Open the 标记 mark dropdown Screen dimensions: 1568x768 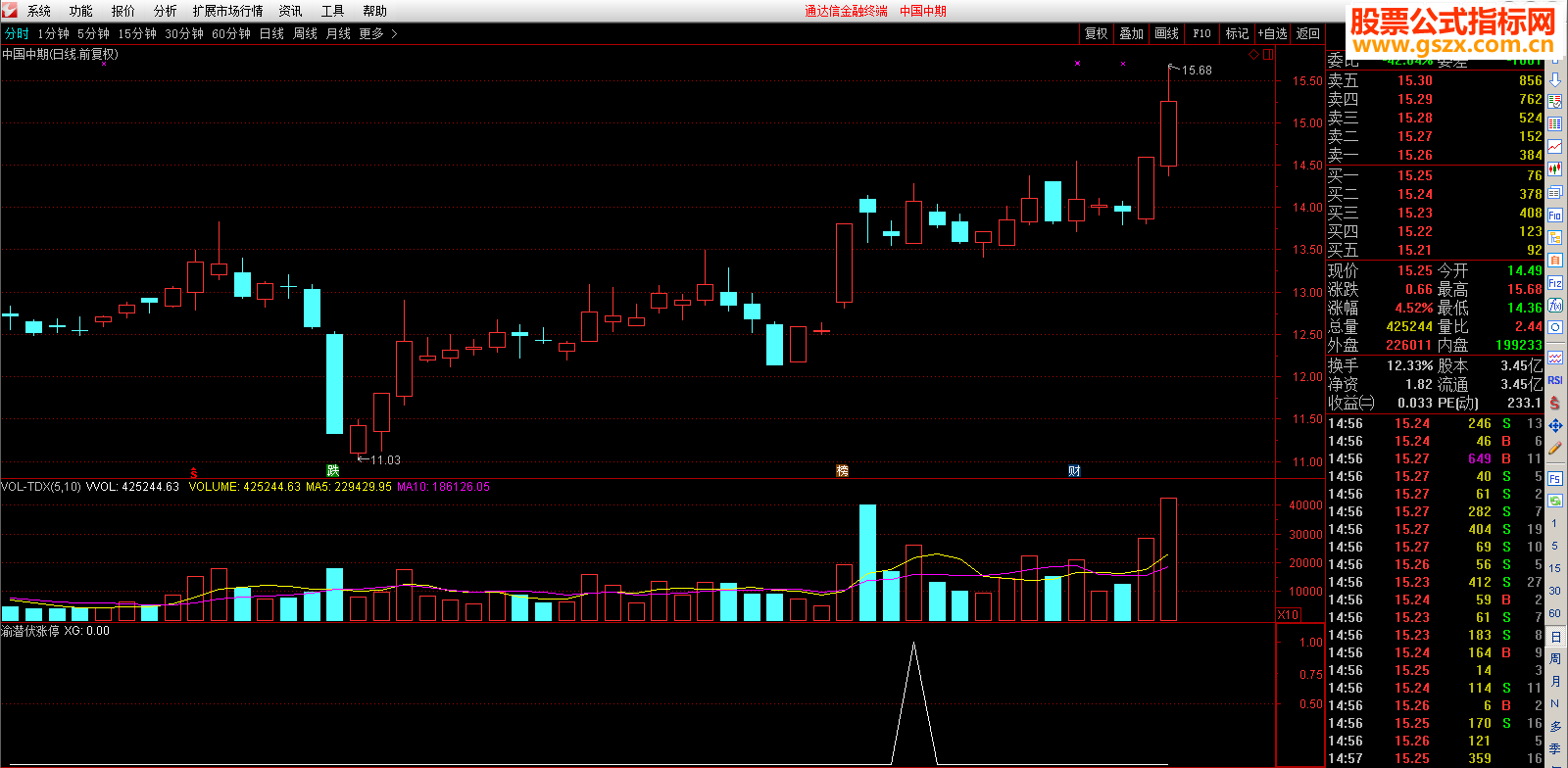click(1237, 33)
